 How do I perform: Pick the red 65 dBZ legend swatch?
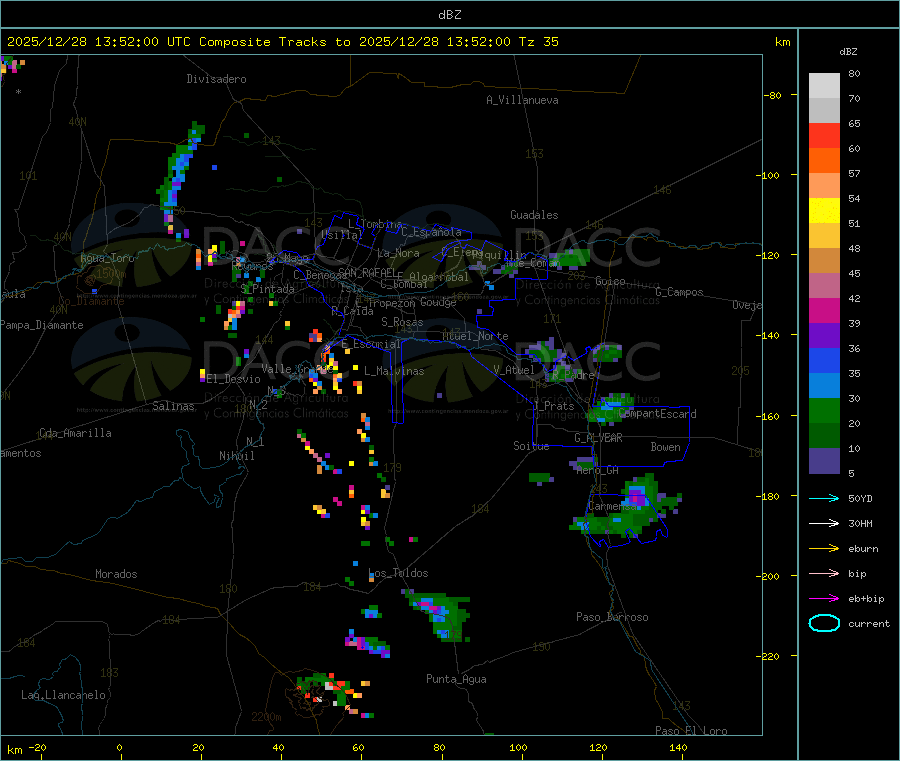[824, 135]
